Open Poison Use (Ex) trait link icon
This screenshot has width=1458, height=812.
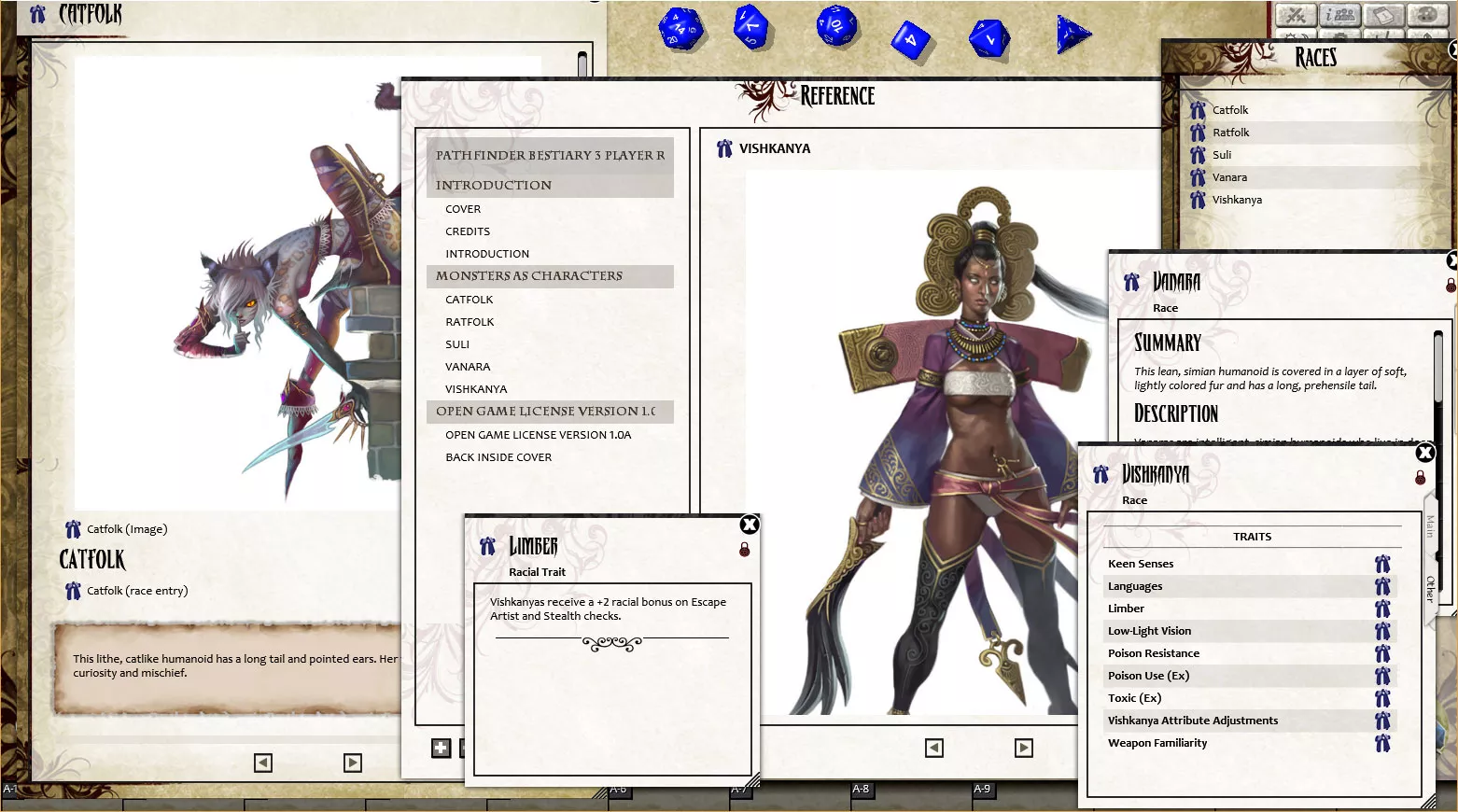1382,676
